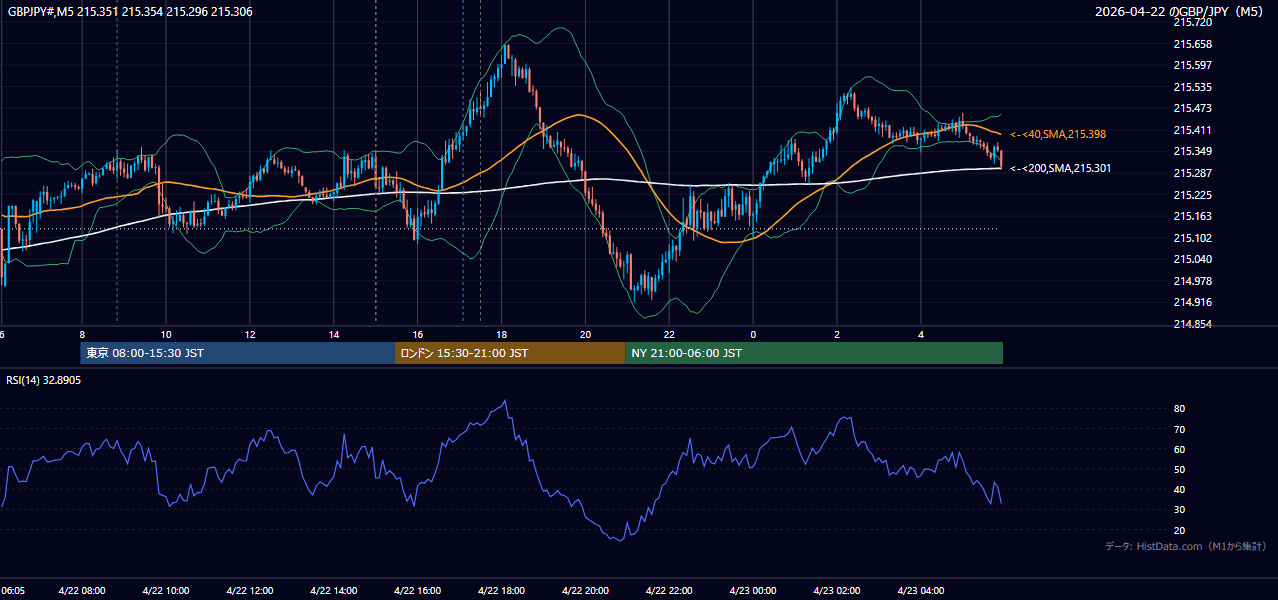
Task: Click price axis value 215.597
Action: click(1192, 65)
